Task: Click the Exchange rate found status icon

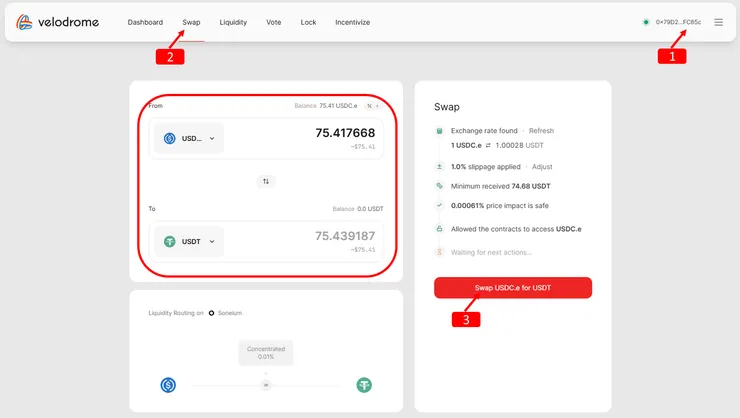Action: (x=439, y=131)
